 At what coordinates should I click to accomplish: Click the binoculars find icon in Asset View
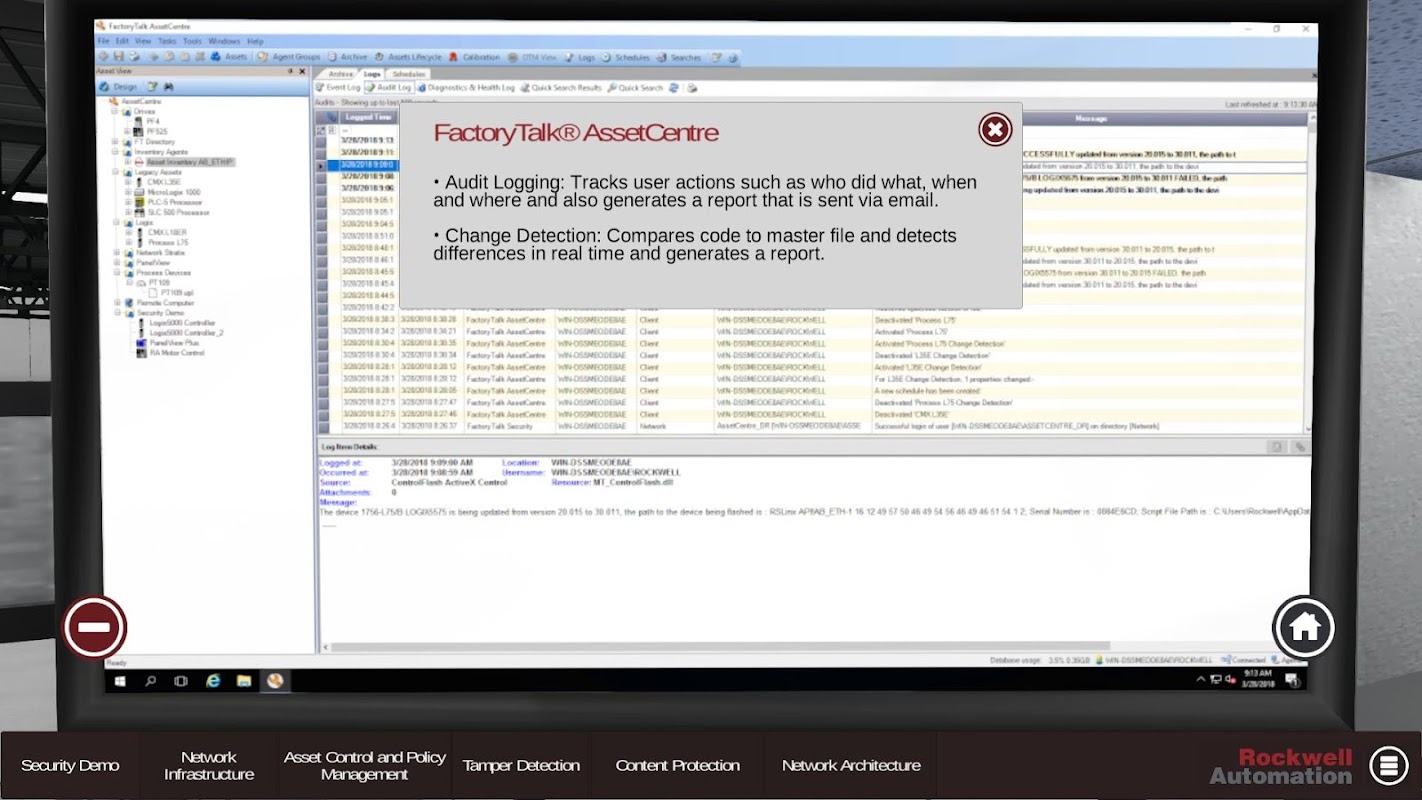click(168, 87)
